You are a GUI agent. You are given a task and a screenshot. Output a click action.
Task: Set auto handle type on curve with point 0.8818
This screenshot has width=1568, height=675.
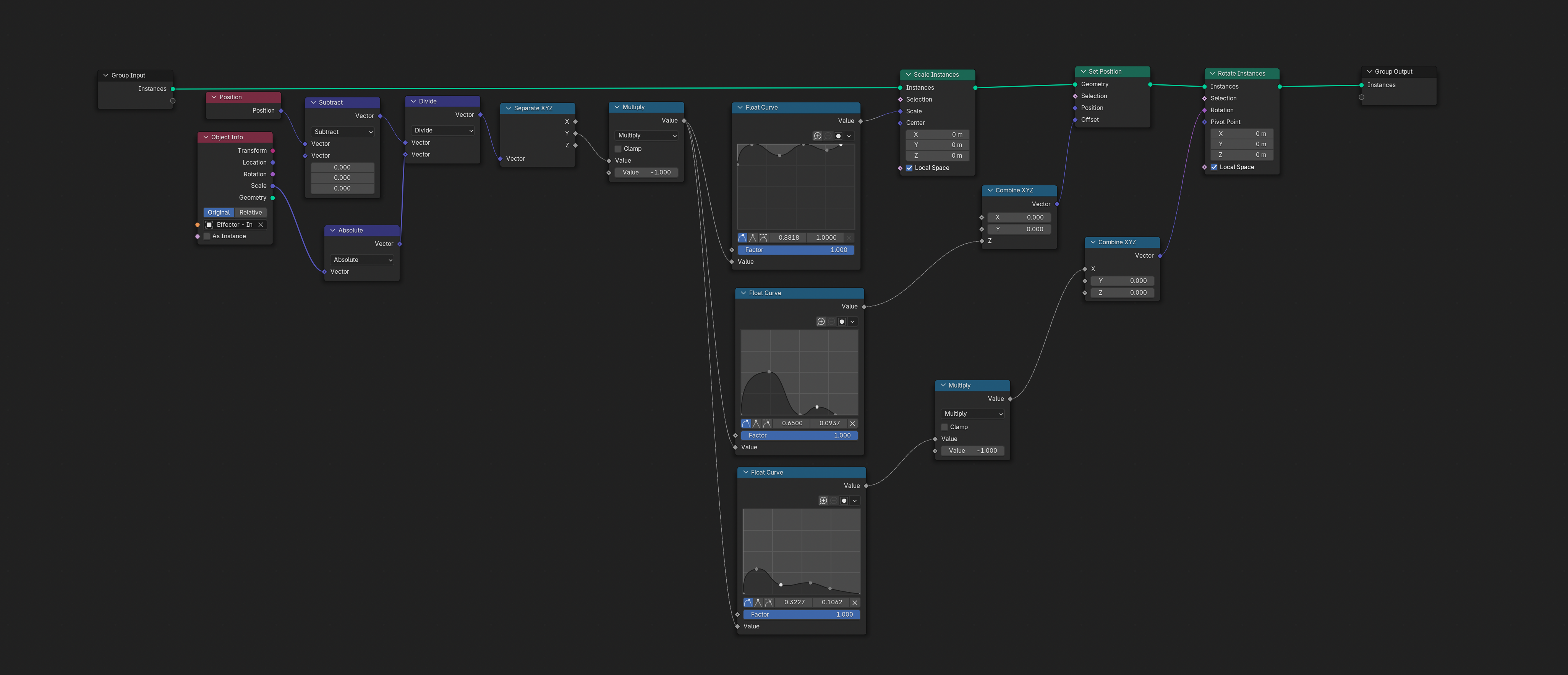coord(742,238)
